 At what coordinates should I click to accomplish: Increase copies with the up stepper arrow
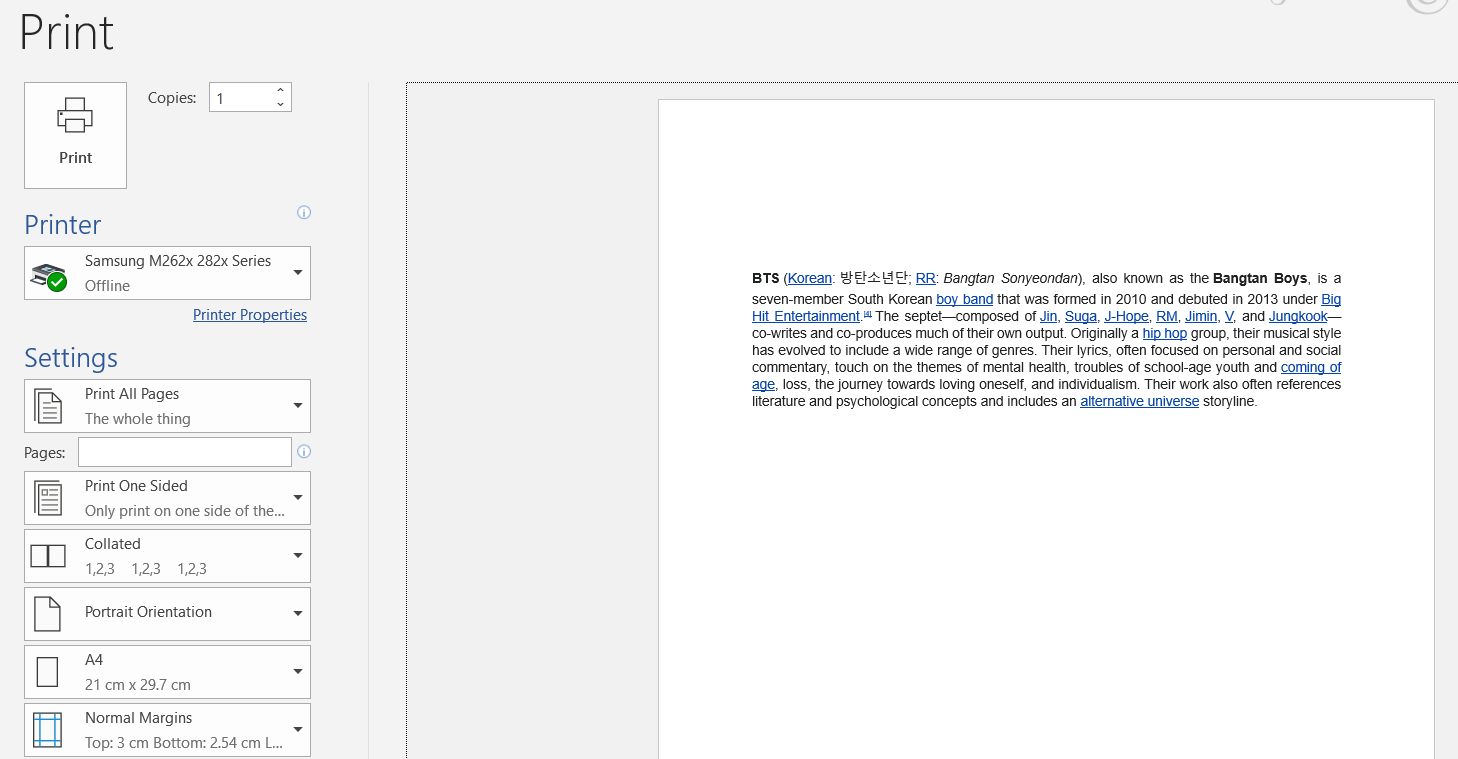coord(280,90)
